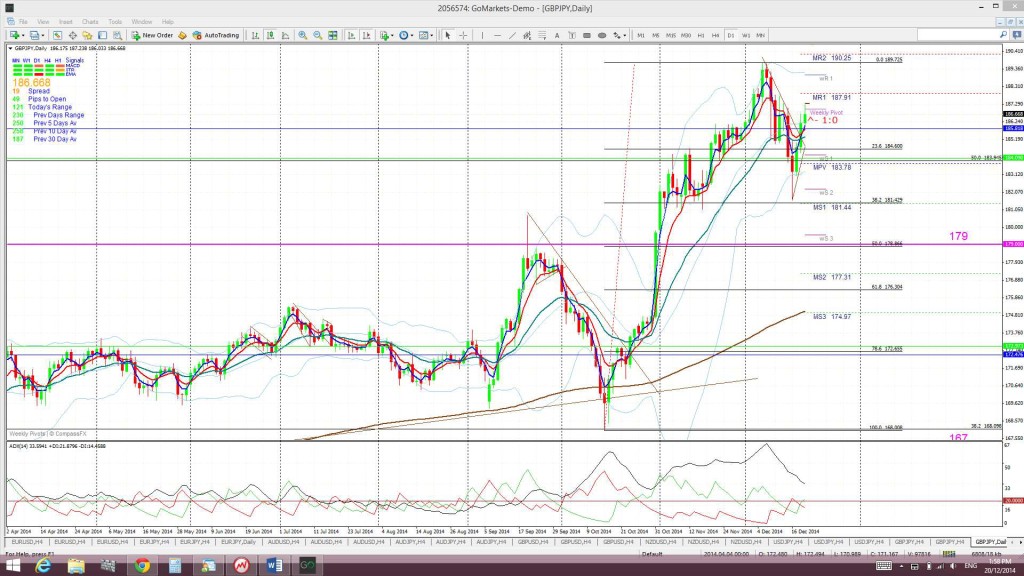Screen dimensions: 1024x576
Task: Open the Templates icon
Action: tap(423, 35)
